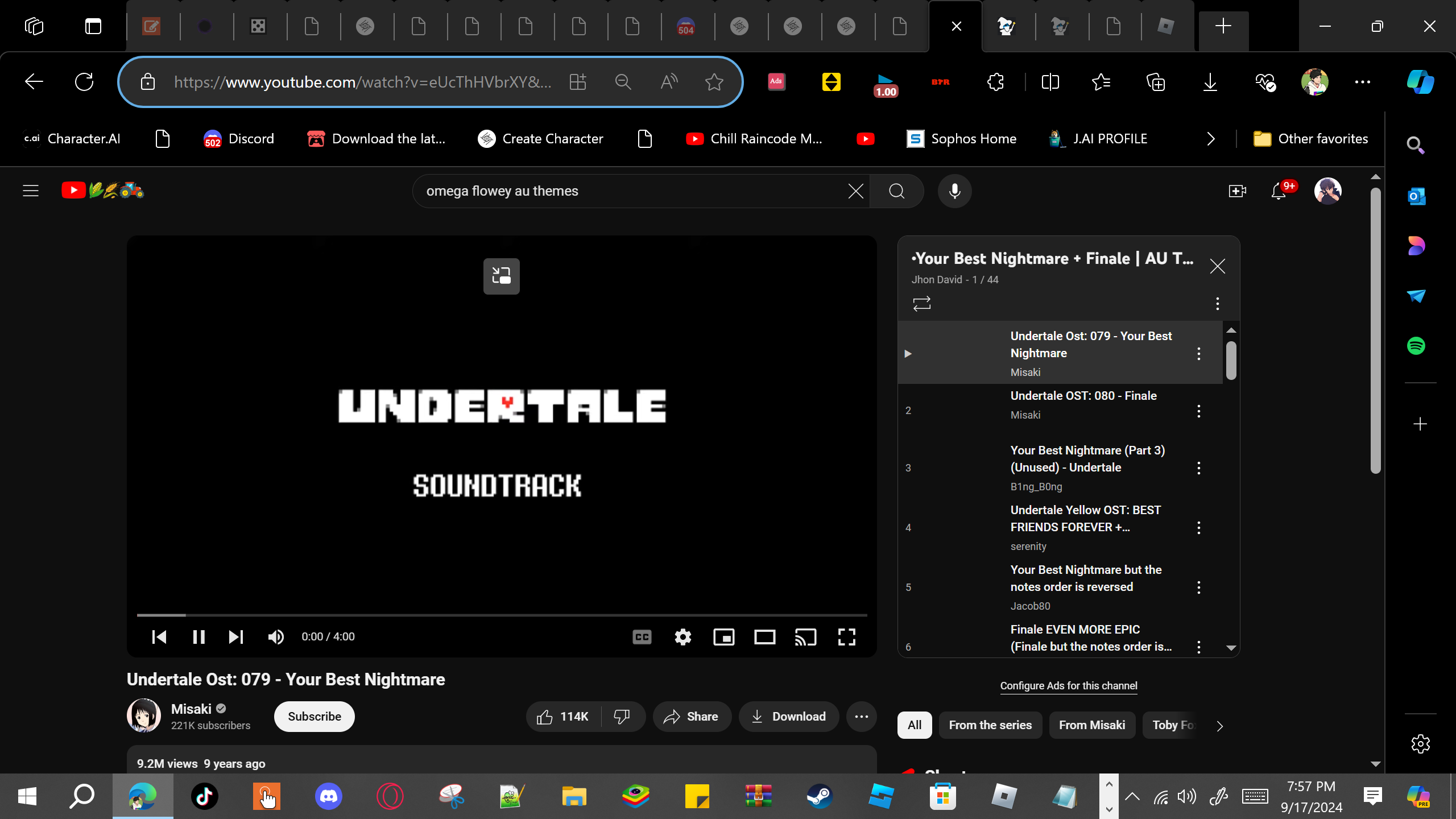The height and width of the screenshot is (819, 1456).
Task: Click the Cast to TV icon
Action: (805, 637)
